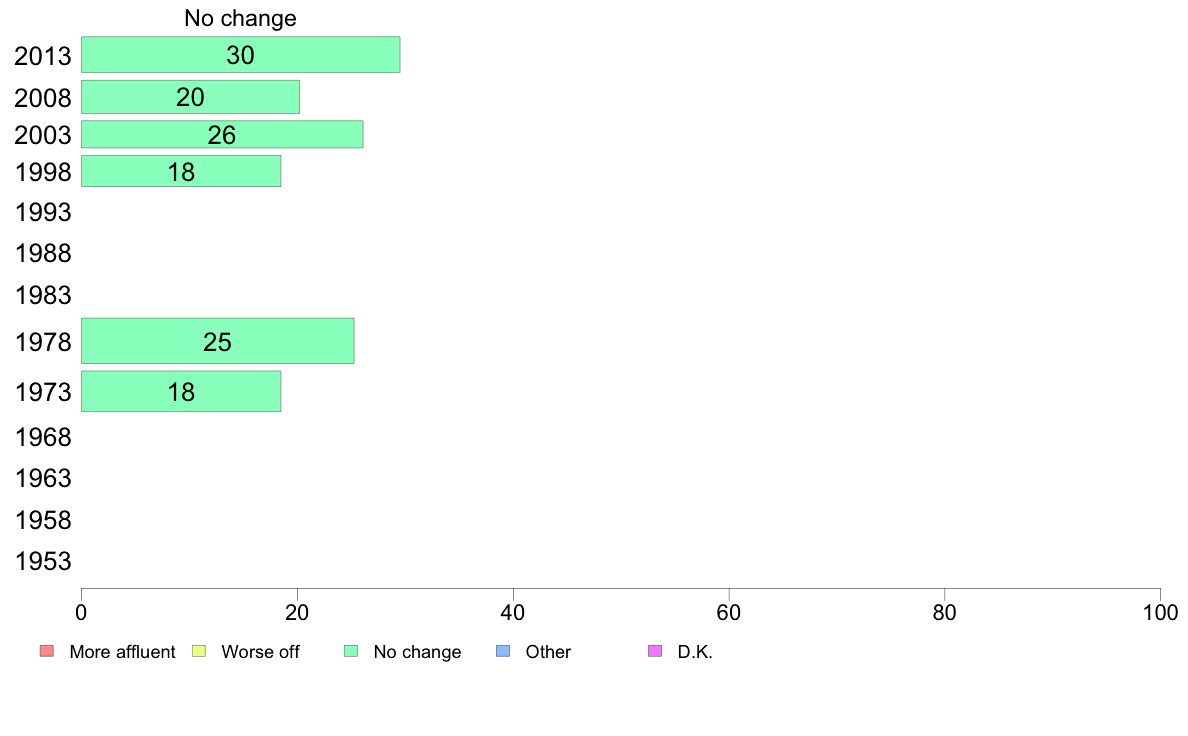This screenshot has height=736, width=1188.
Task: Click the Worse off legend text
Action: (x=260, y=652)
